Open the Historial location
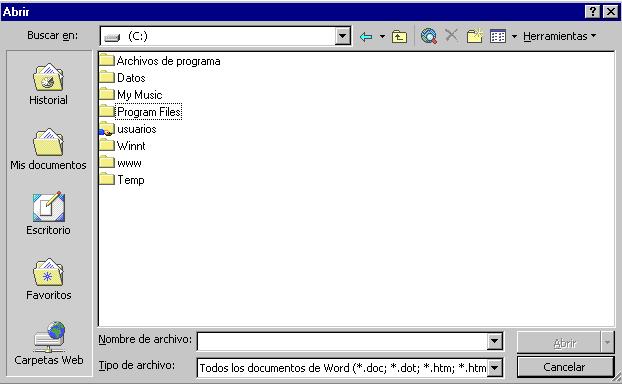This screenshot has height=384, width=622. coord(48,84)
